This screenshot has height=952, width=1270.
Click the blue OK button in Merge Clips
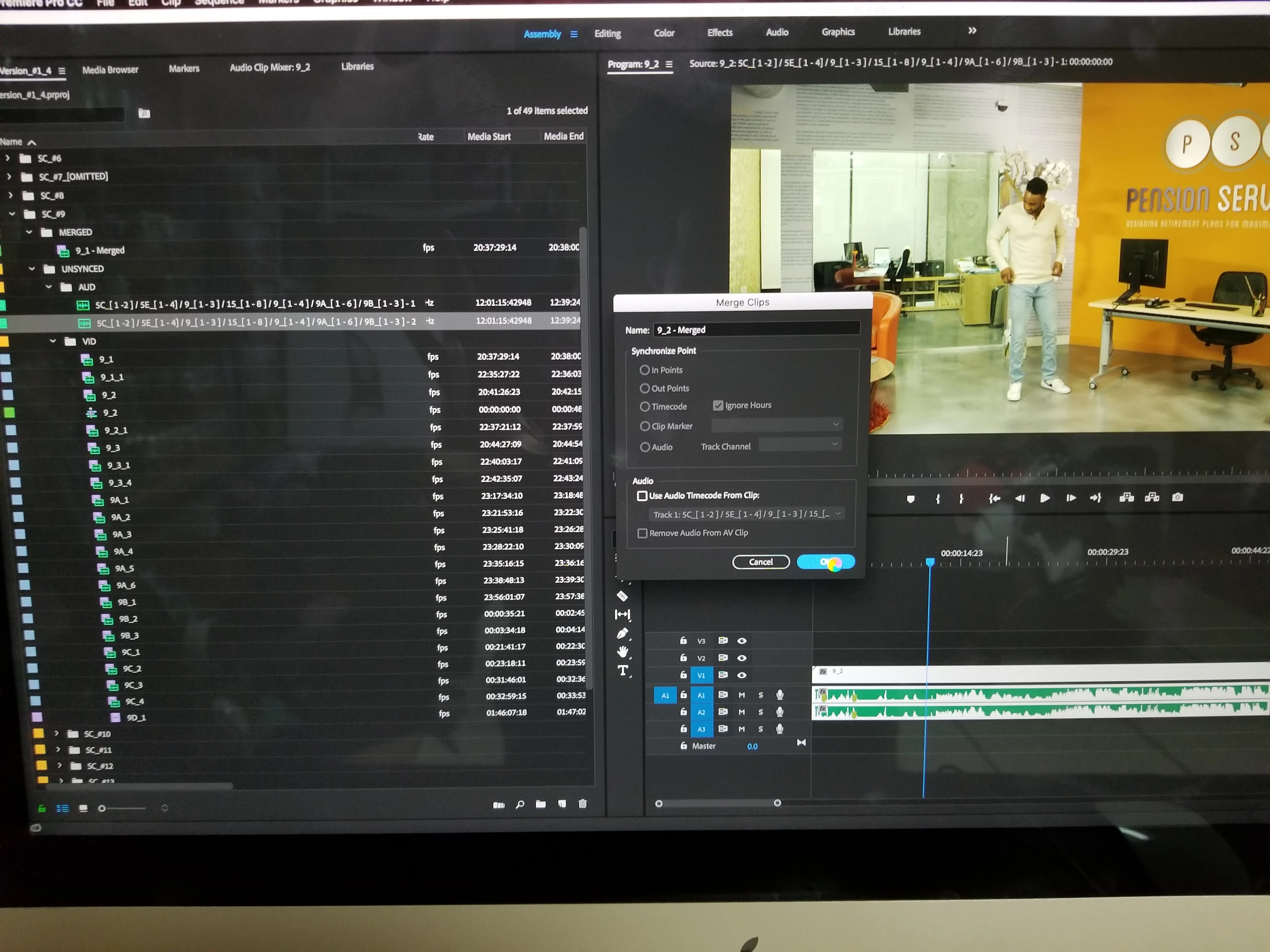(x=826, y=562)
